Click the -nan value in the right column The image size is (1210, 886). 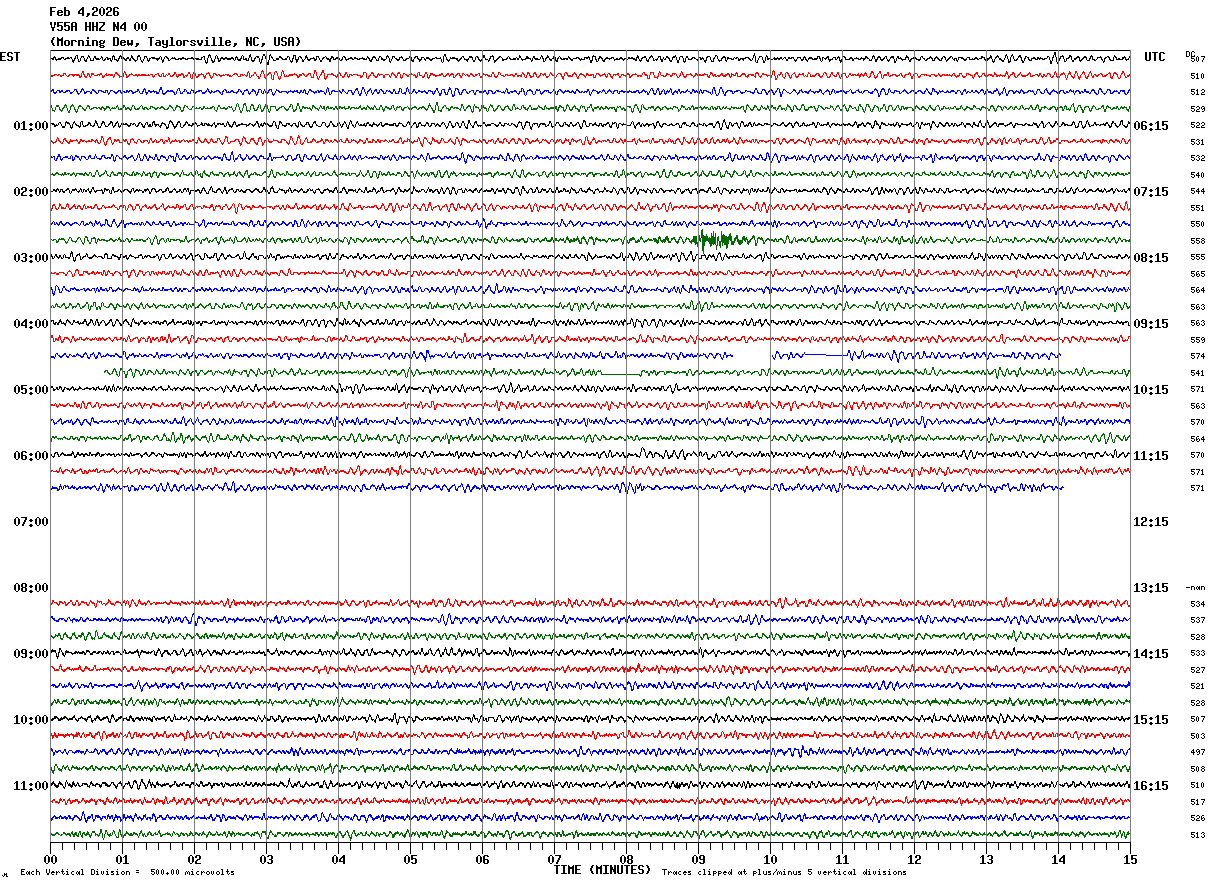coord(1196,588)
